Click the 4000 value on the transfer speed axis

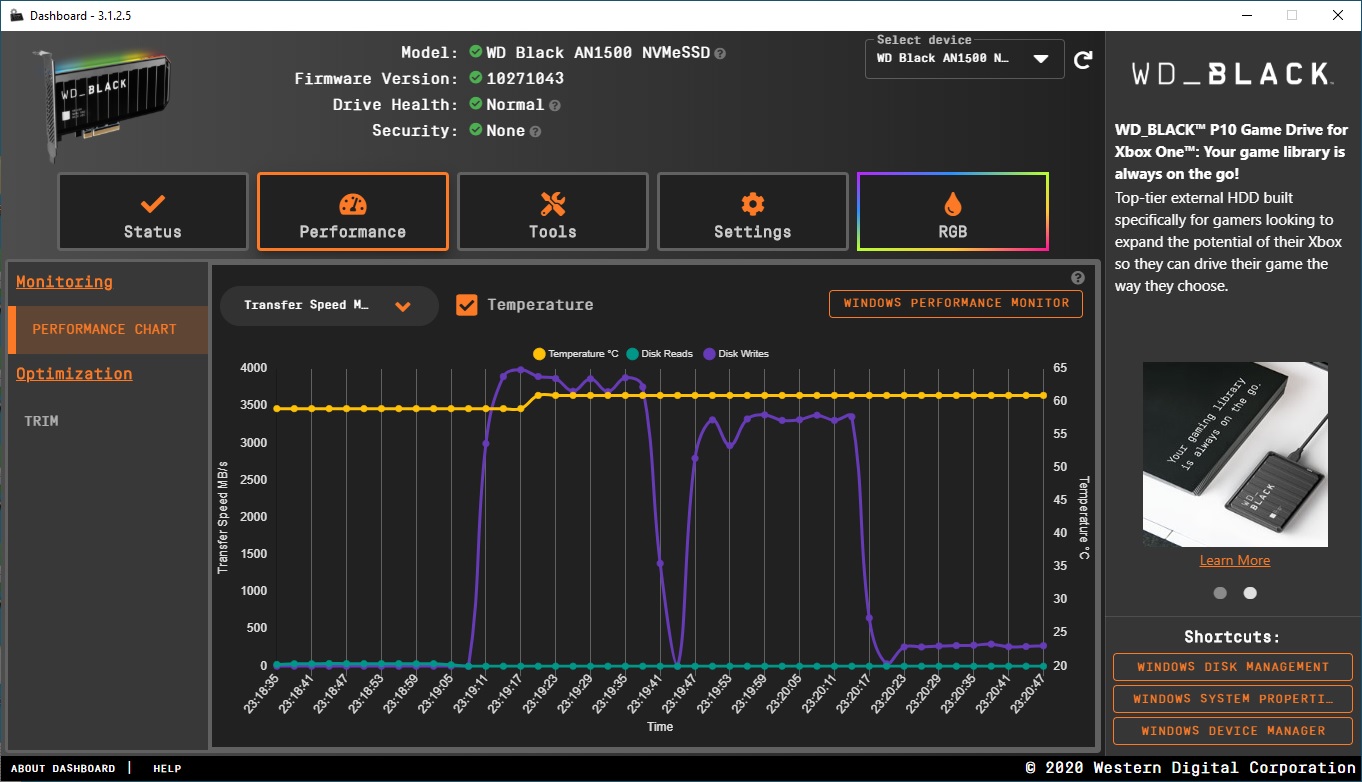tap(254, 368)
